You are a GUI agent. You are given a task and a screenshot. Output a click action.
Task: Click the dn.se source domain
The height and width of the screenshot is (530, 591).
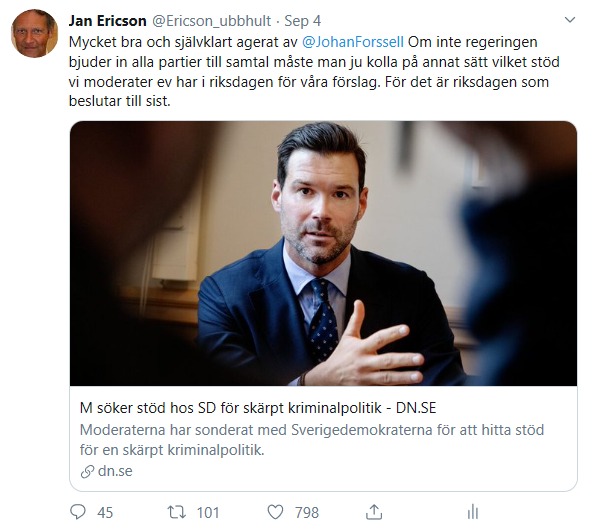(115, 471)
